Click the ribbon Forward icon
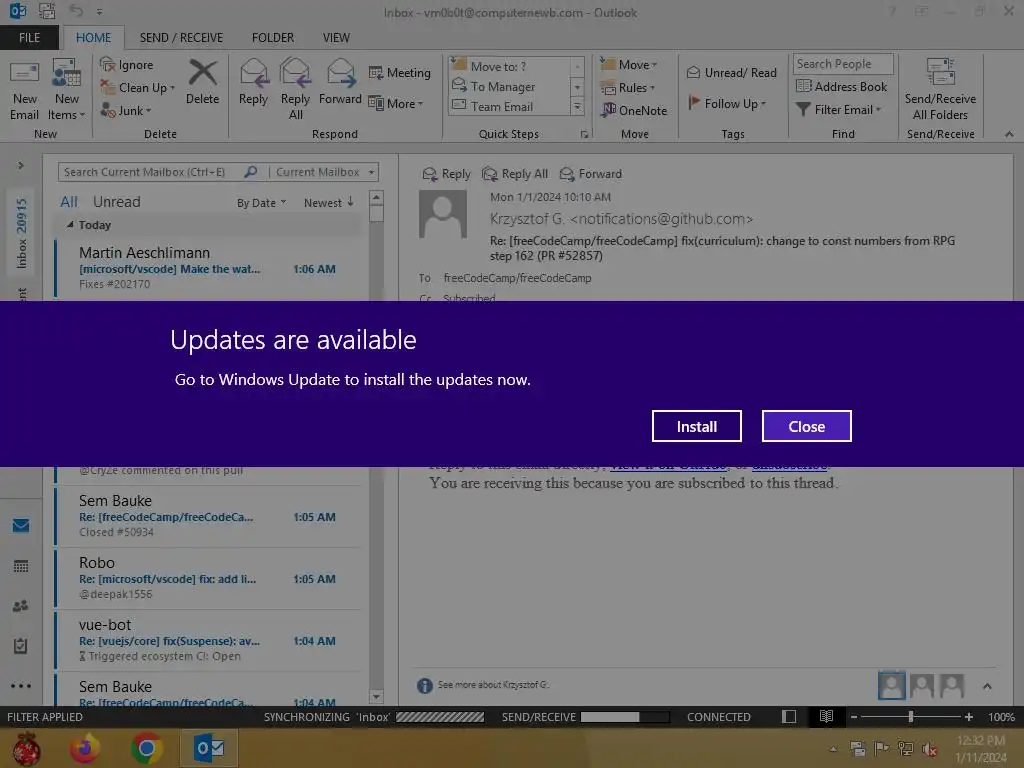The width and height of the screenshot is (1024, 768). (340, 82)
